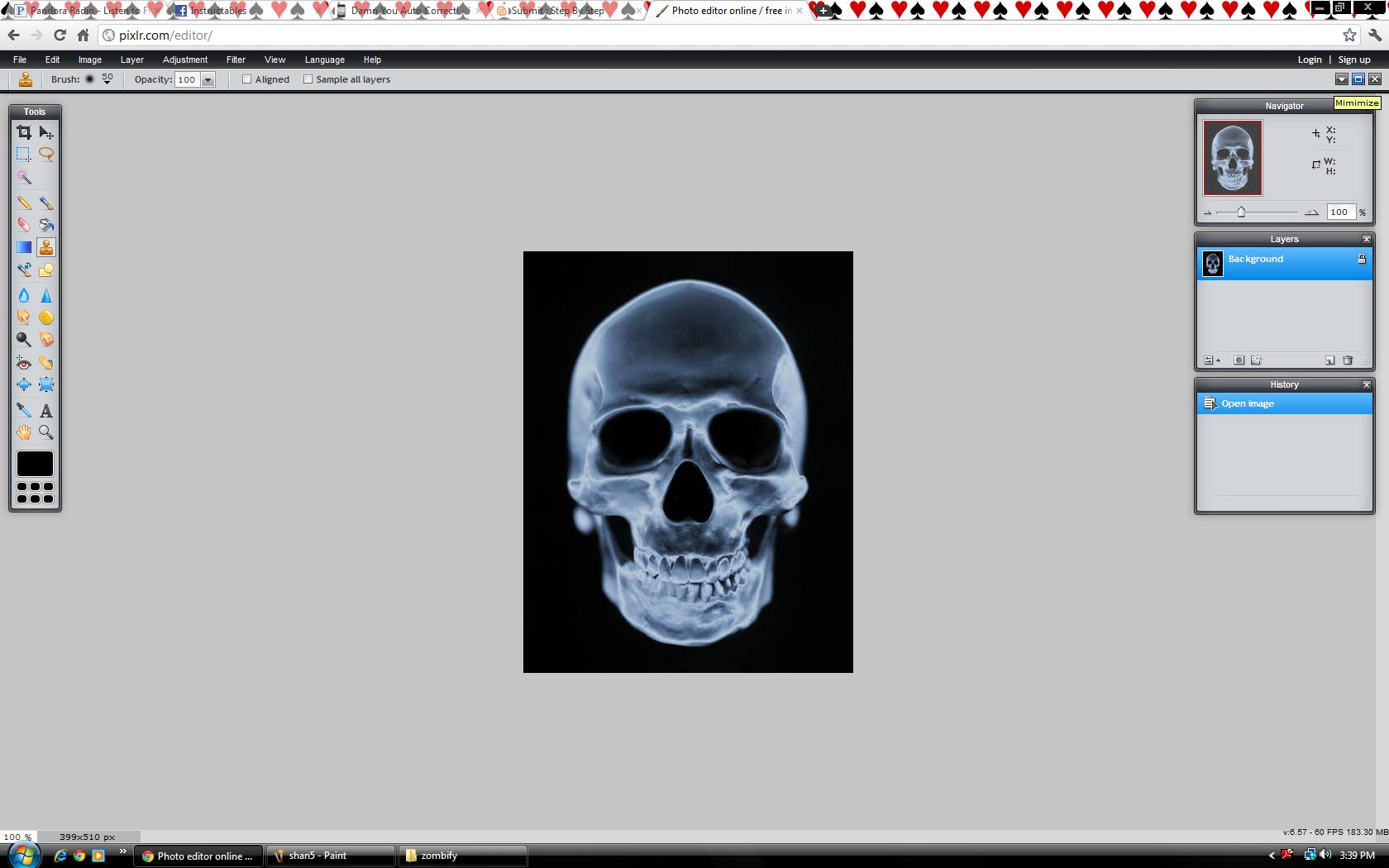Open the Help menu
Screen dimensions: 1389x868
coord(372,60)
